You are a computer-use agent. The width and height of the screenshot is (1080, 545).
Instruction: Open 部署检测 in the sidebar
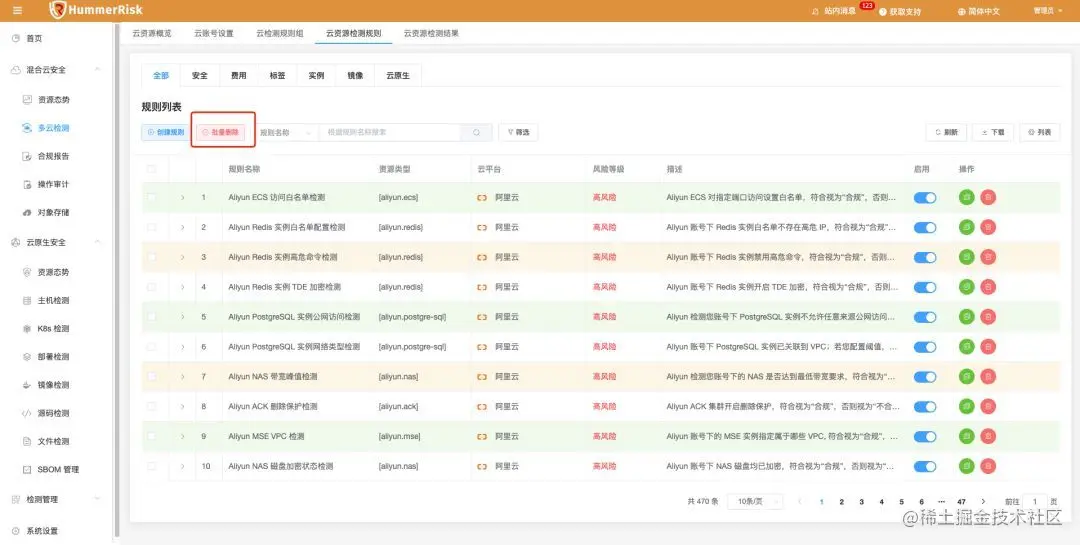coord(47,357)
